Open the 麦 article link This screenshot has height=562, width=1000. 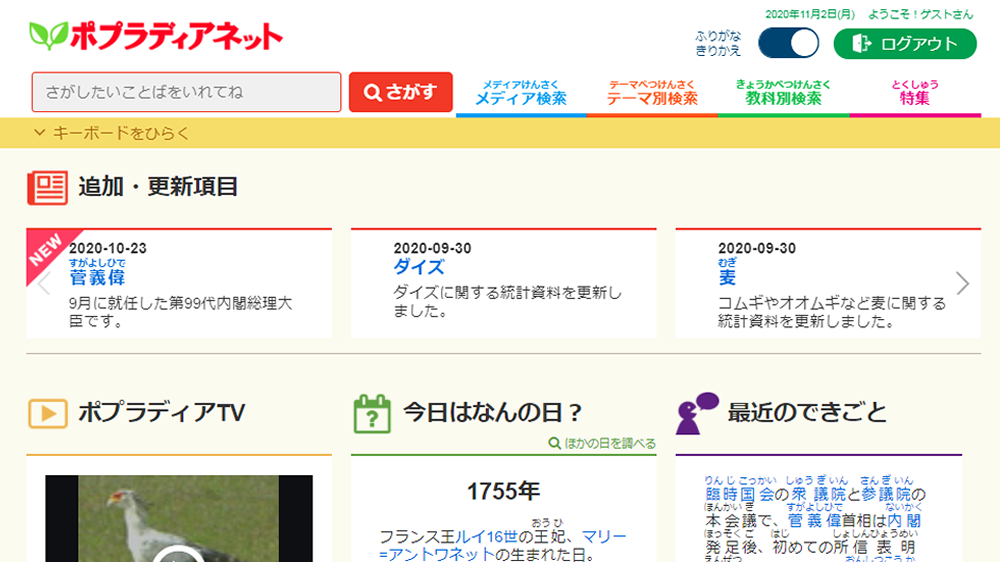tap(727, 277)
